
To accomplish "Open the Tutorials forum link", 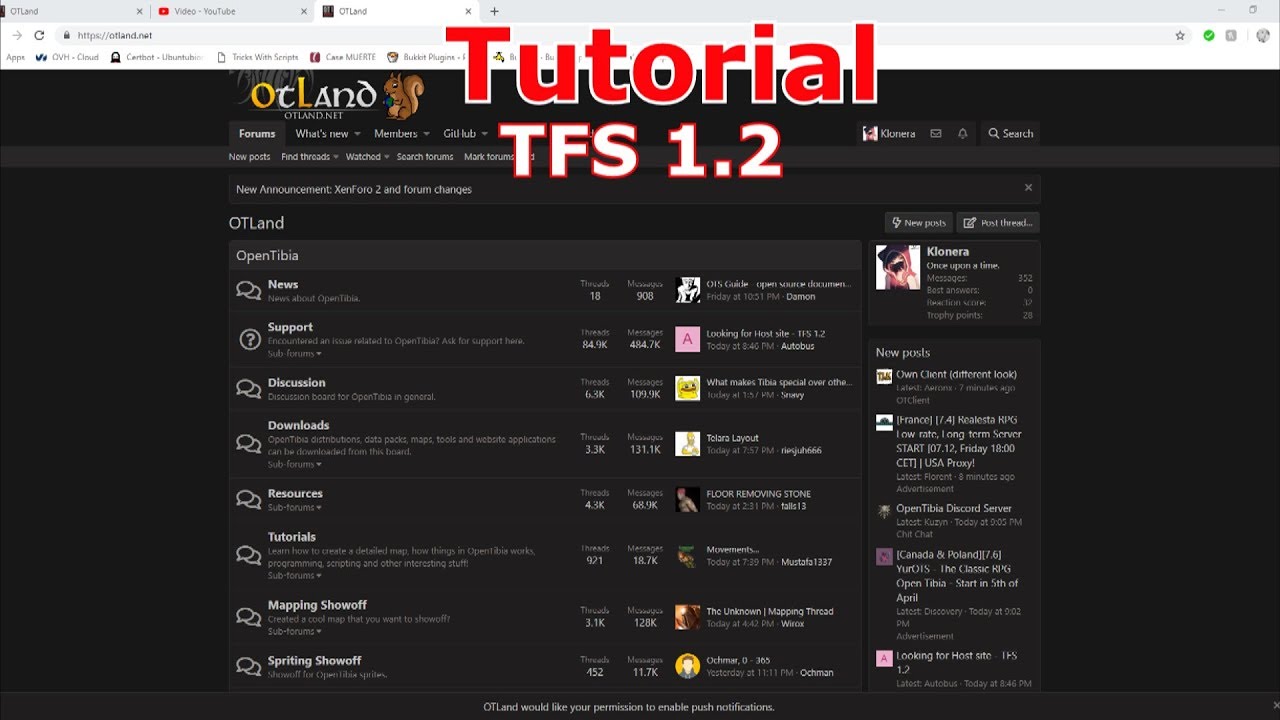I will [x=292, y=537].
